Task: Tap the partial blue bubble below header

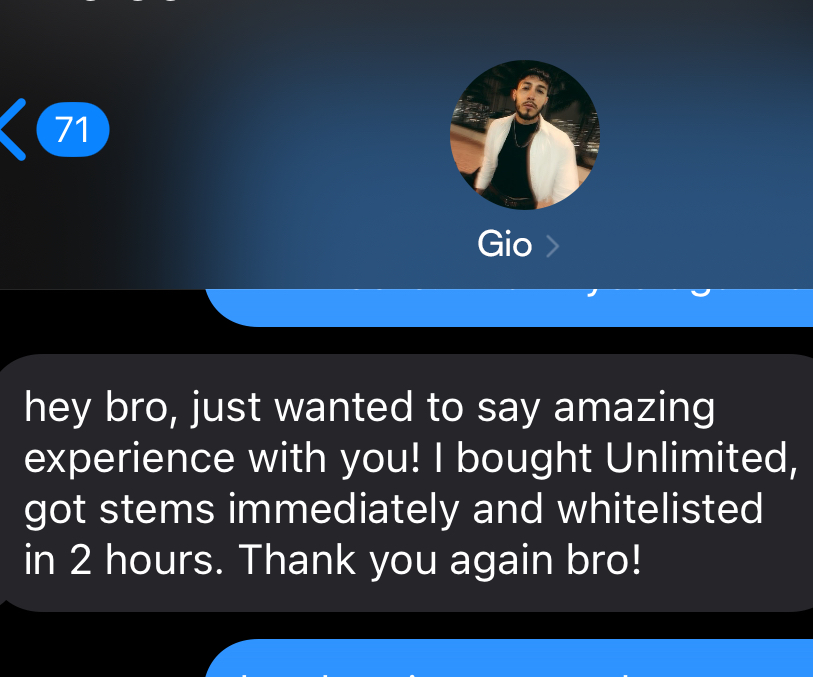Action: pos(509,307)
